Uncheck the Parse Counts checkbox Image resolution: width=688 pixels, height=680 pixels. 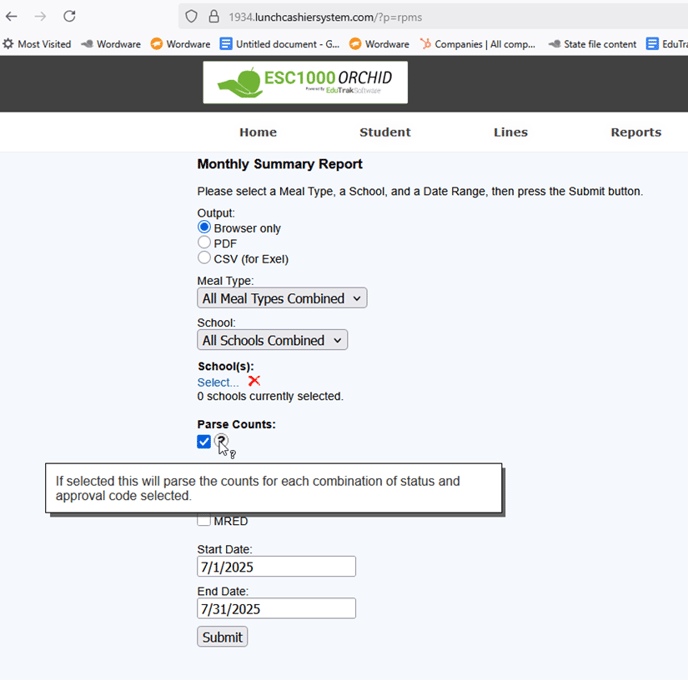(204, 441)
